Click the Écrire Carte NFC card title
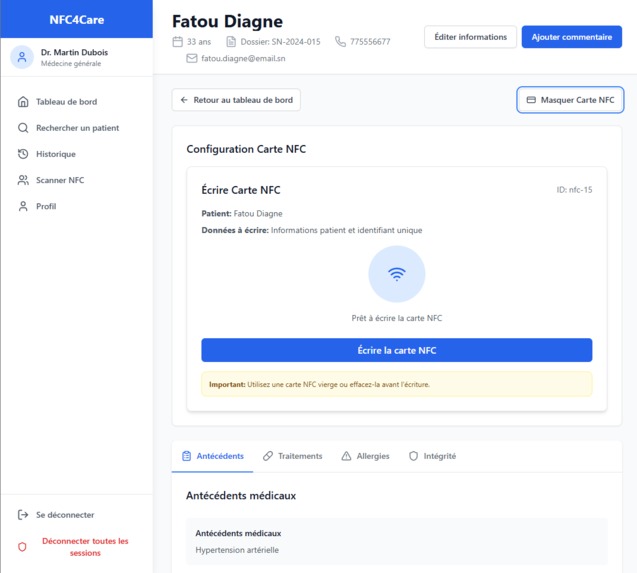 [x=241, y=190]
